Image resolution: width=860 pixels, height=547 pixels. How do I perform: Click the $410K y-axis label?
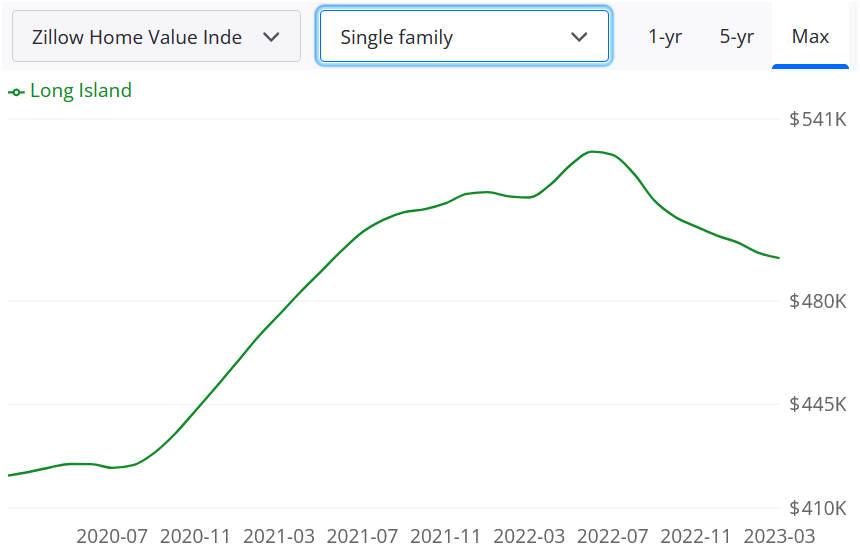[x=817, y=508]
